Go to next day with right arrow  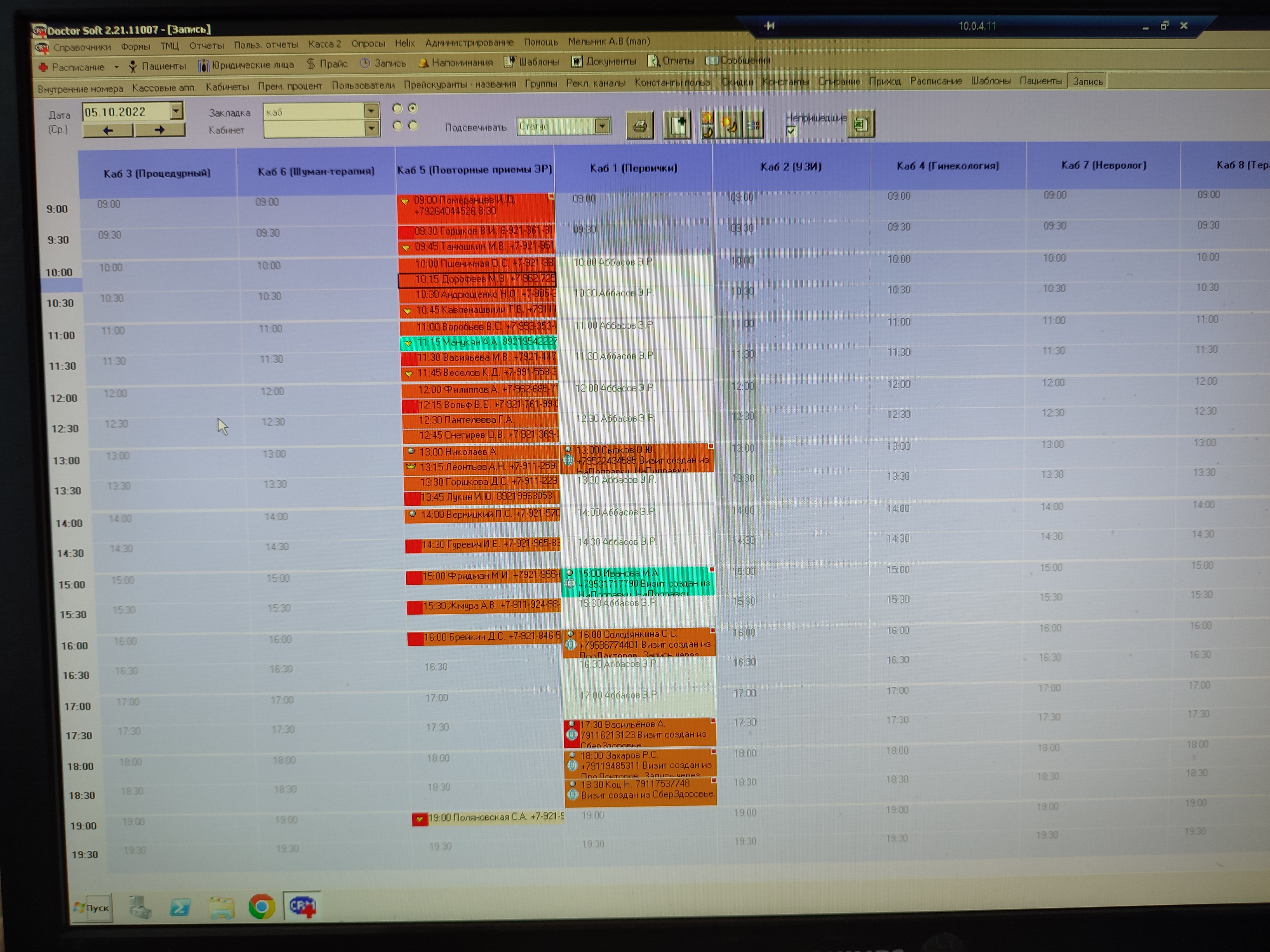(160, 130)
